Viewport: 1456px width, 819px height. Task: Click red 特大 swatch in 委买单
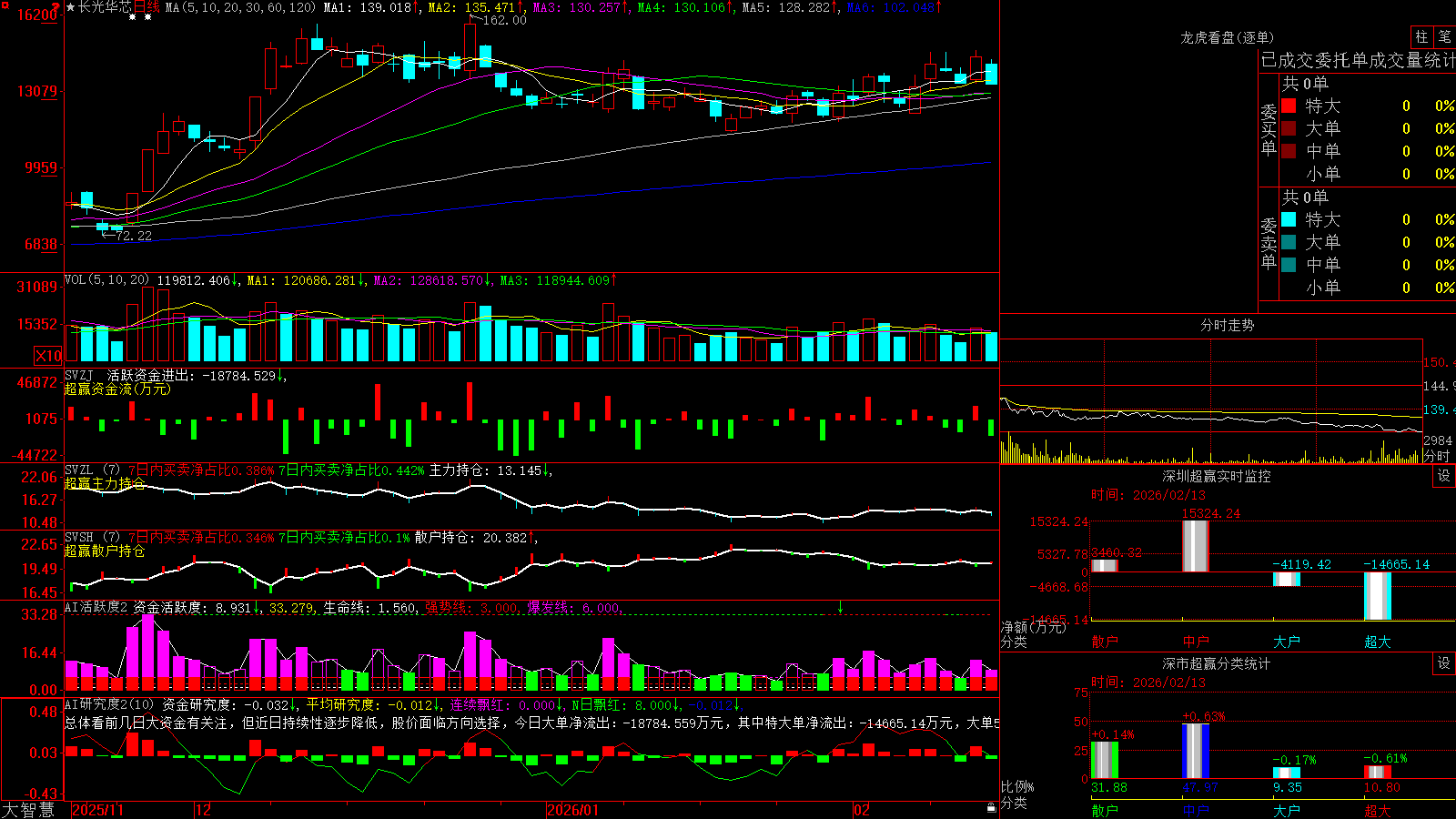click(1289, 106)
